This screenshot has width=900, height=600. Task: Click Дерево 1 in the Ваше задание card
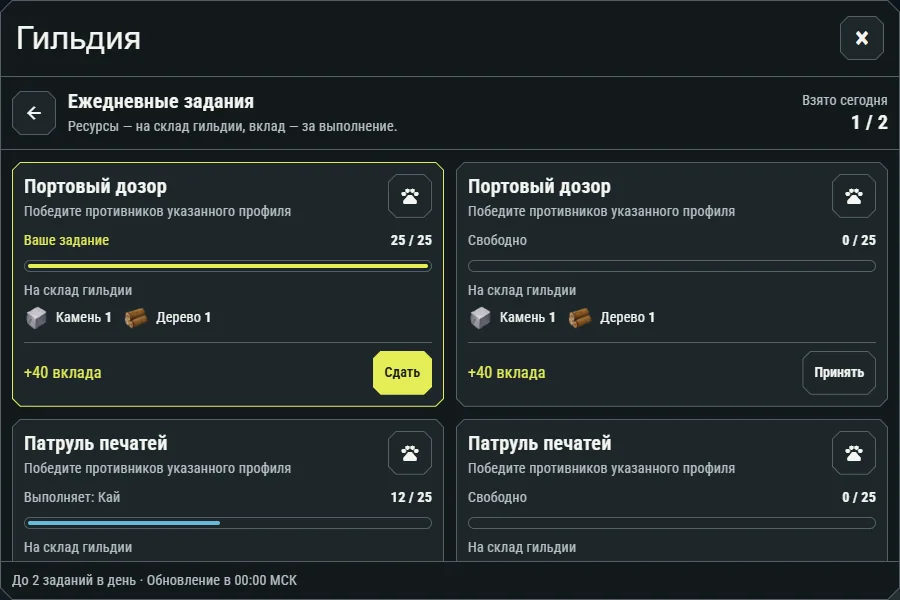point(184,318)
